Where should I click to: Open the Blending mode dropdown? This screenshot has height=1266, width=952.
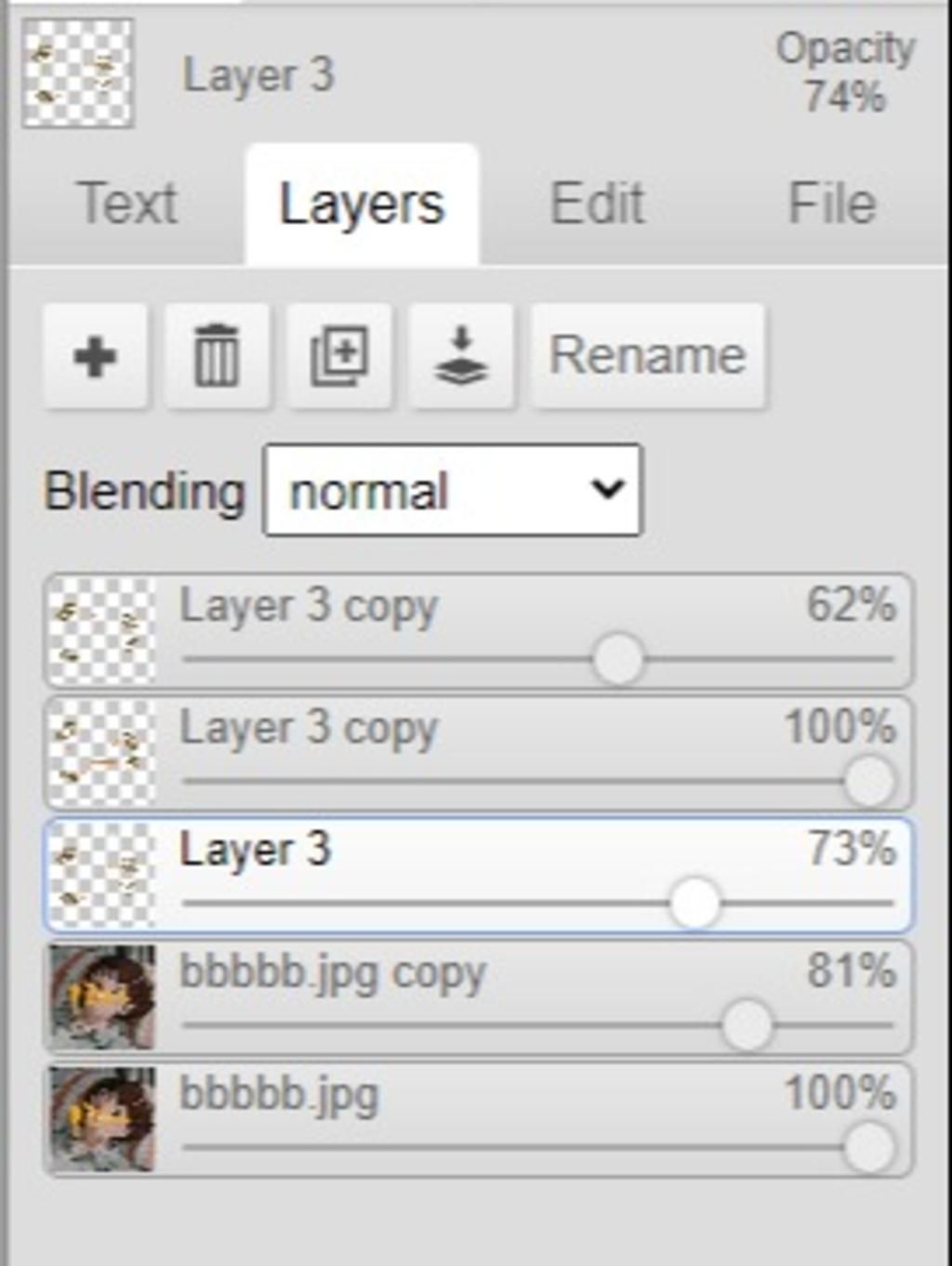pos(453,490)
